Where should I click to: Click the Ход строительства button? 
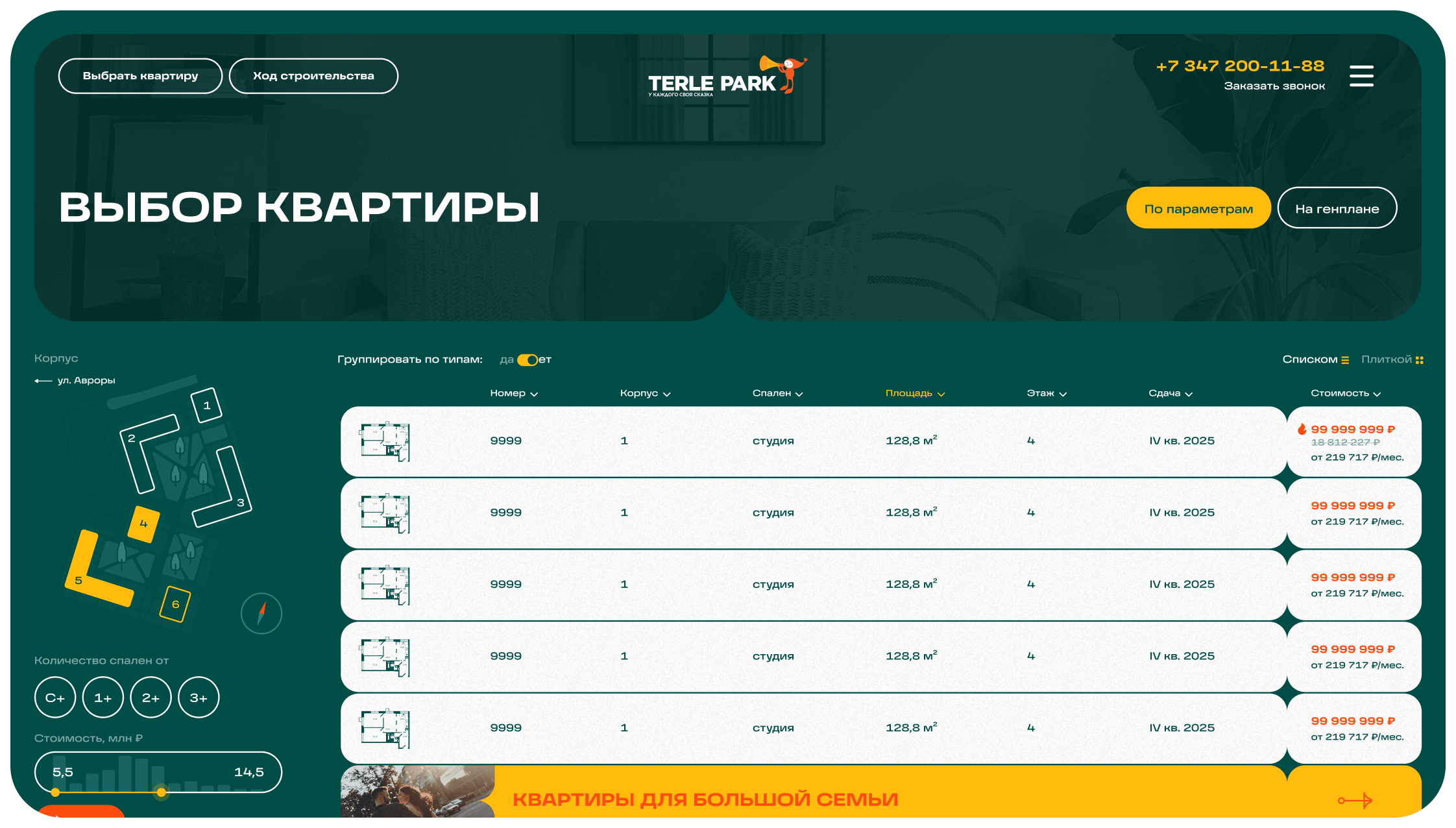(313, 76)
